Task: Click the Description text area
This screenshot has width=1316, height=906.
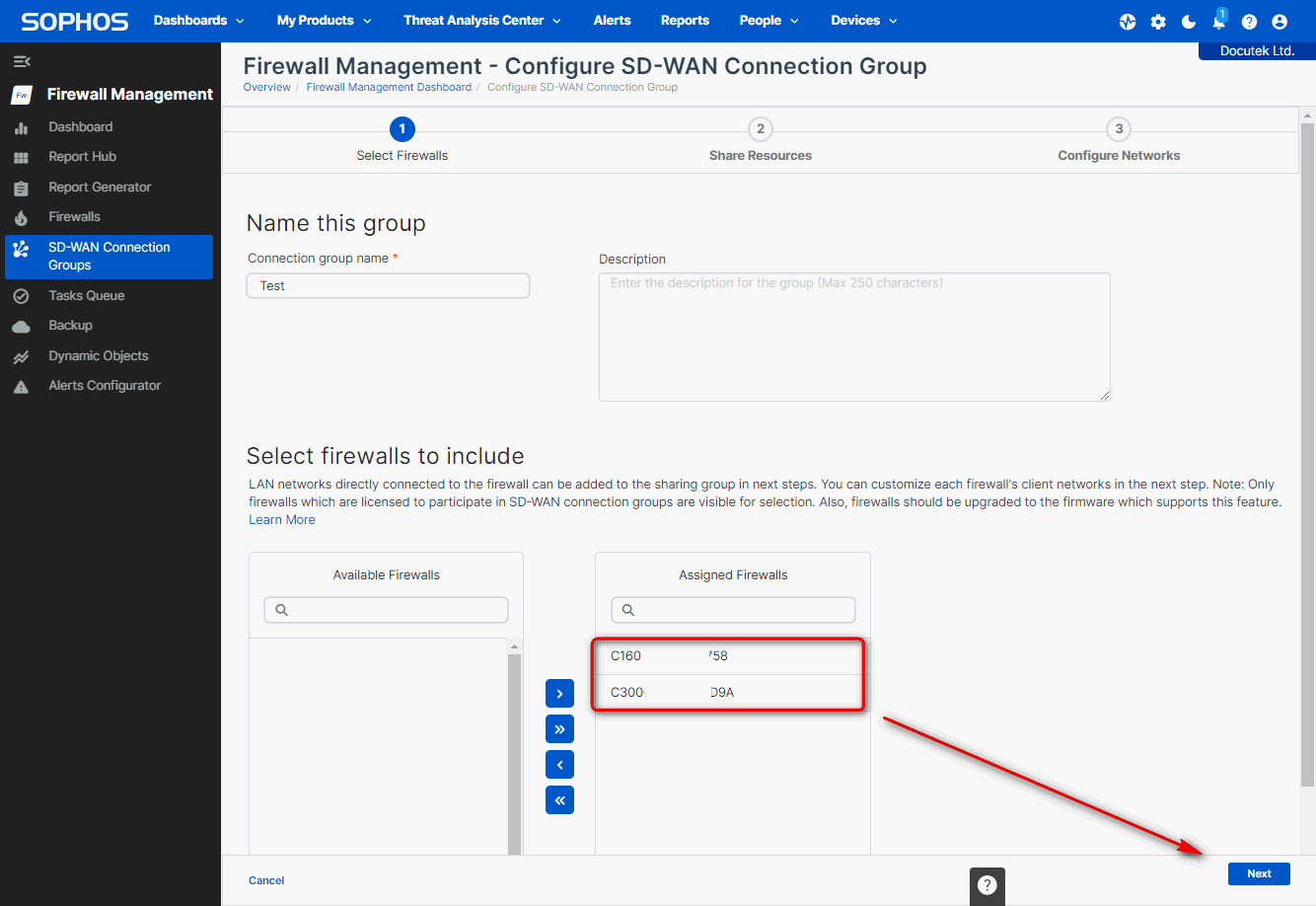Action: point(854,338)
